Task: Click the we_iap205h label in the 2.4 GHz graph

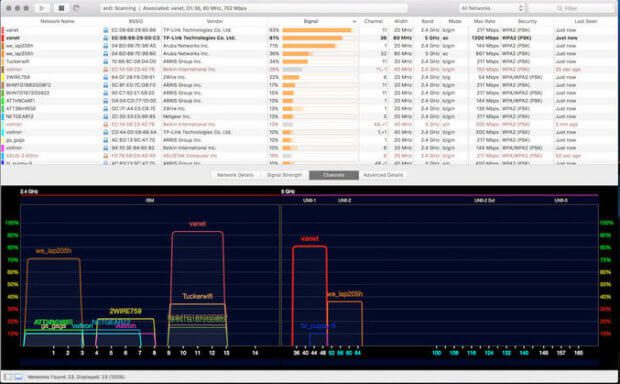Action: coord(54,251)
